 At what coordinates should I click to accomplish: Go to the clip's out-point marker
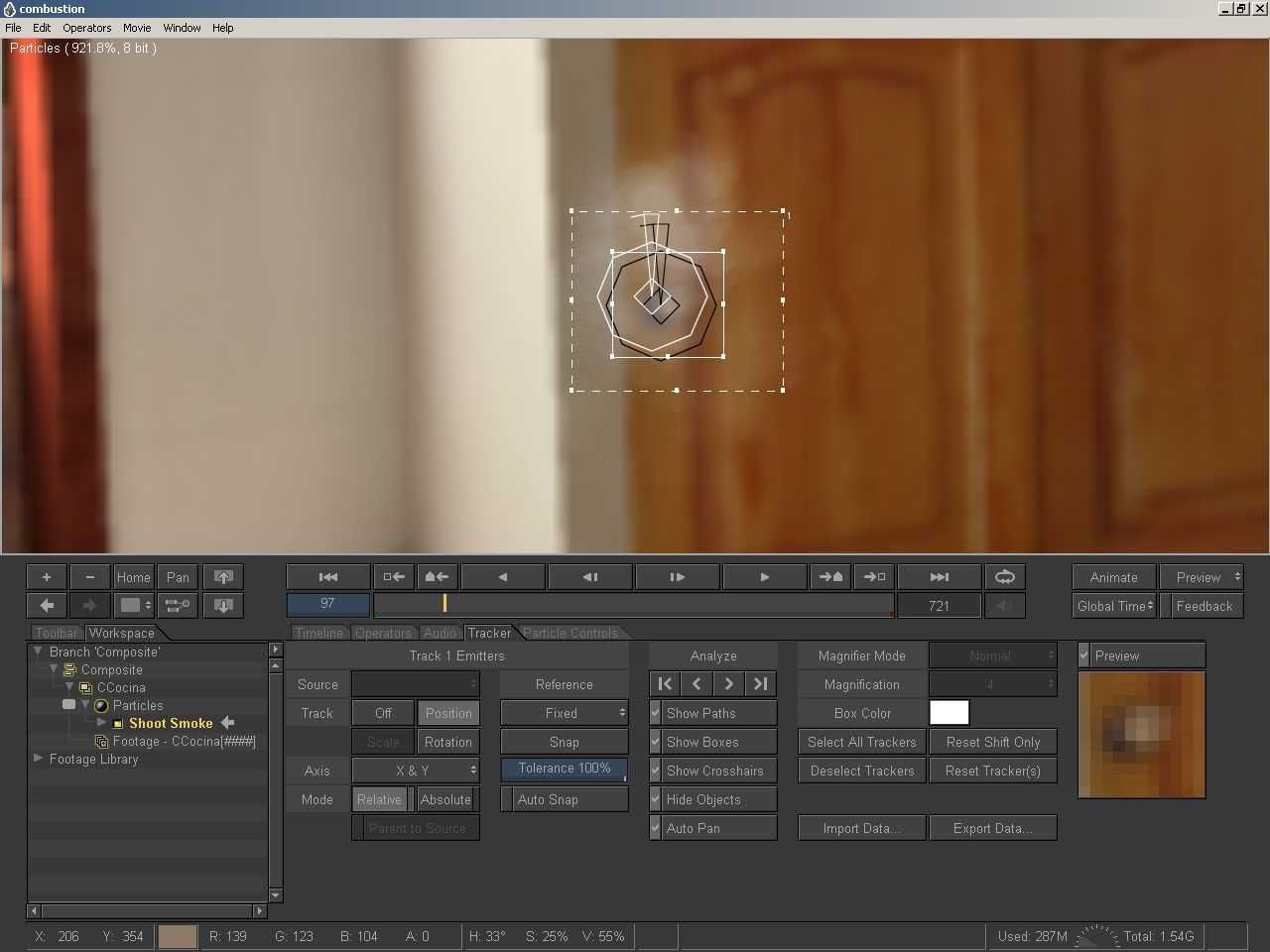874,577
